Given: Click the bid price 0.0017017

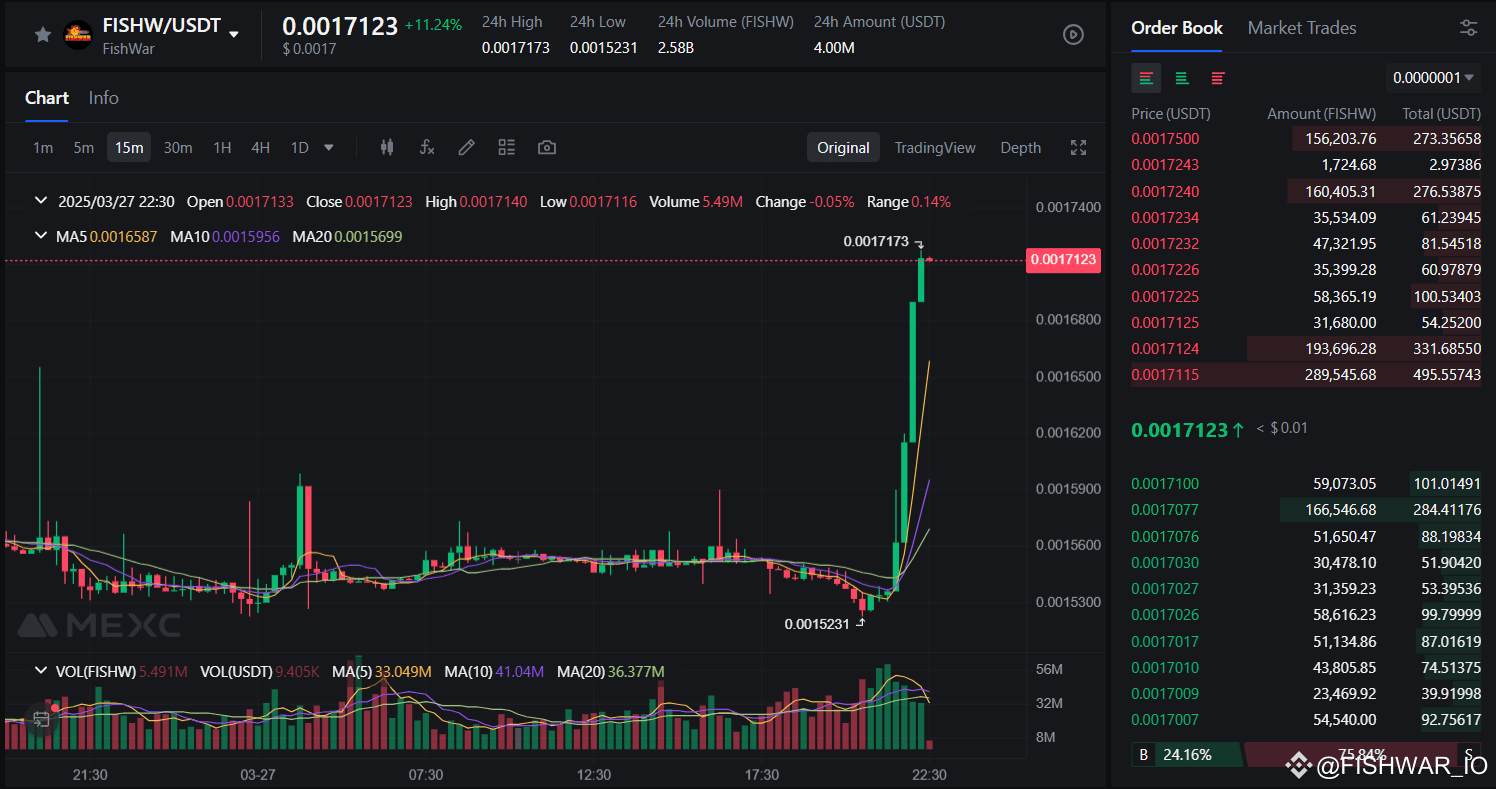Looking at the screenshot, I should [1165, 642].
